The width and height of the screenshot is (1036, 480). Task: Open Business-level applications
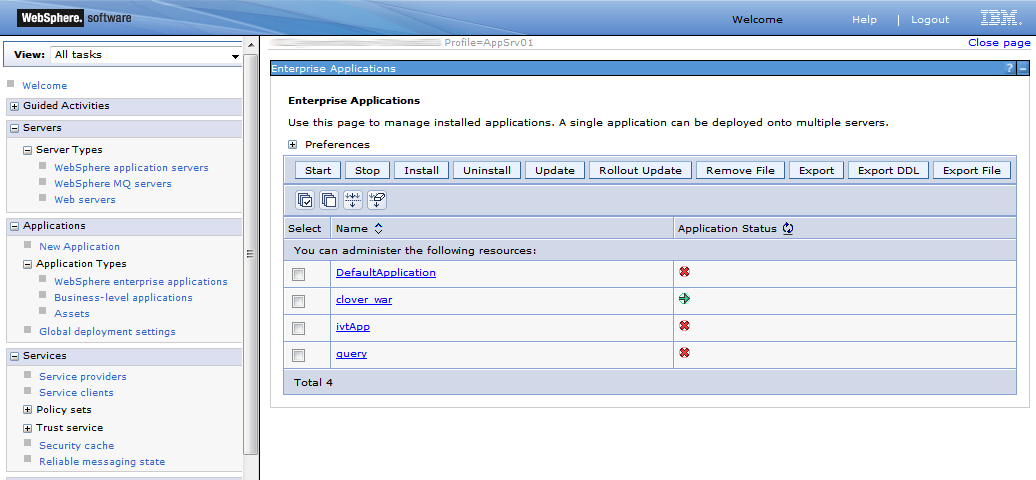point(124,298)
